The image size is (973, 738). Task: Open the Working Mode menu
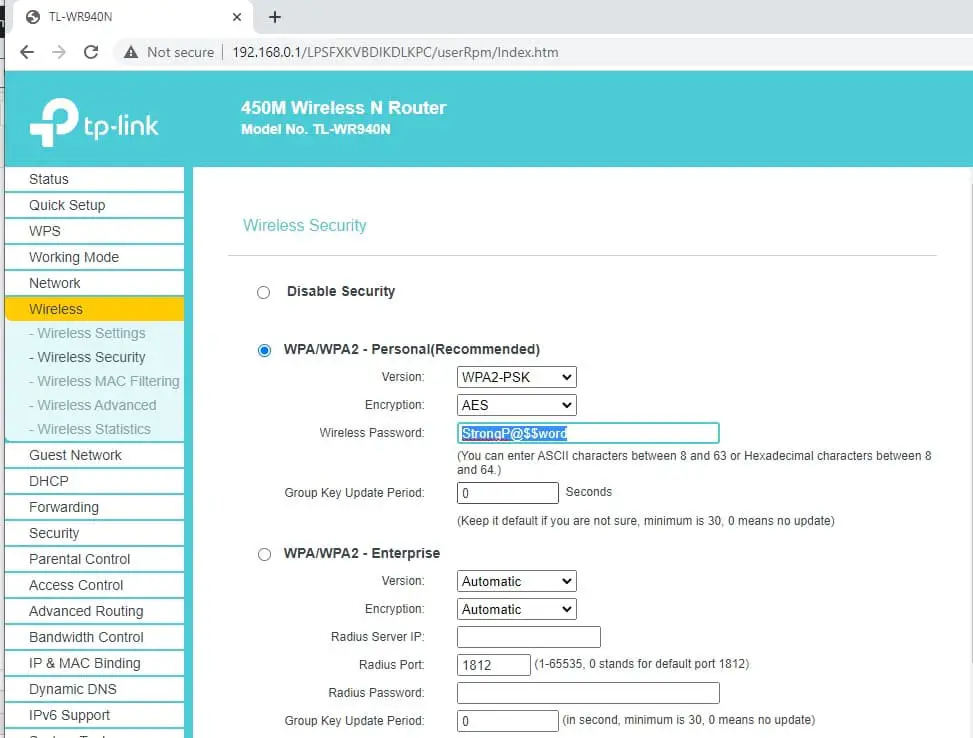pos(94,258)
